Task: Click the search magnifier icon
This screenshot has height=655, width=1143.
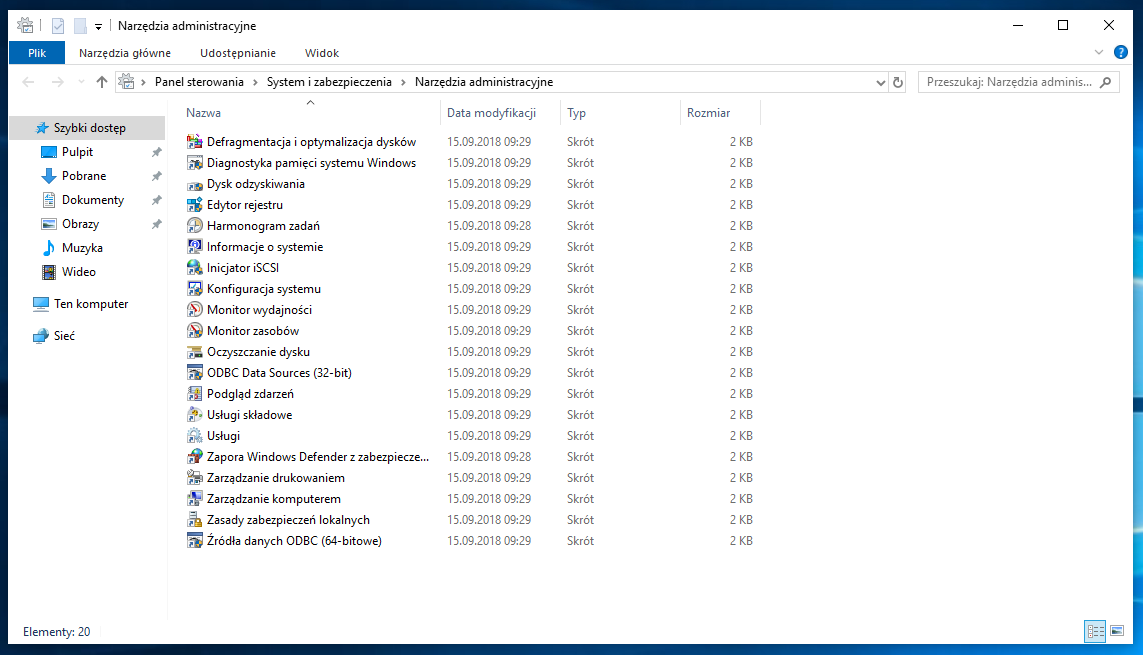Action: [x=1106, y=82]
